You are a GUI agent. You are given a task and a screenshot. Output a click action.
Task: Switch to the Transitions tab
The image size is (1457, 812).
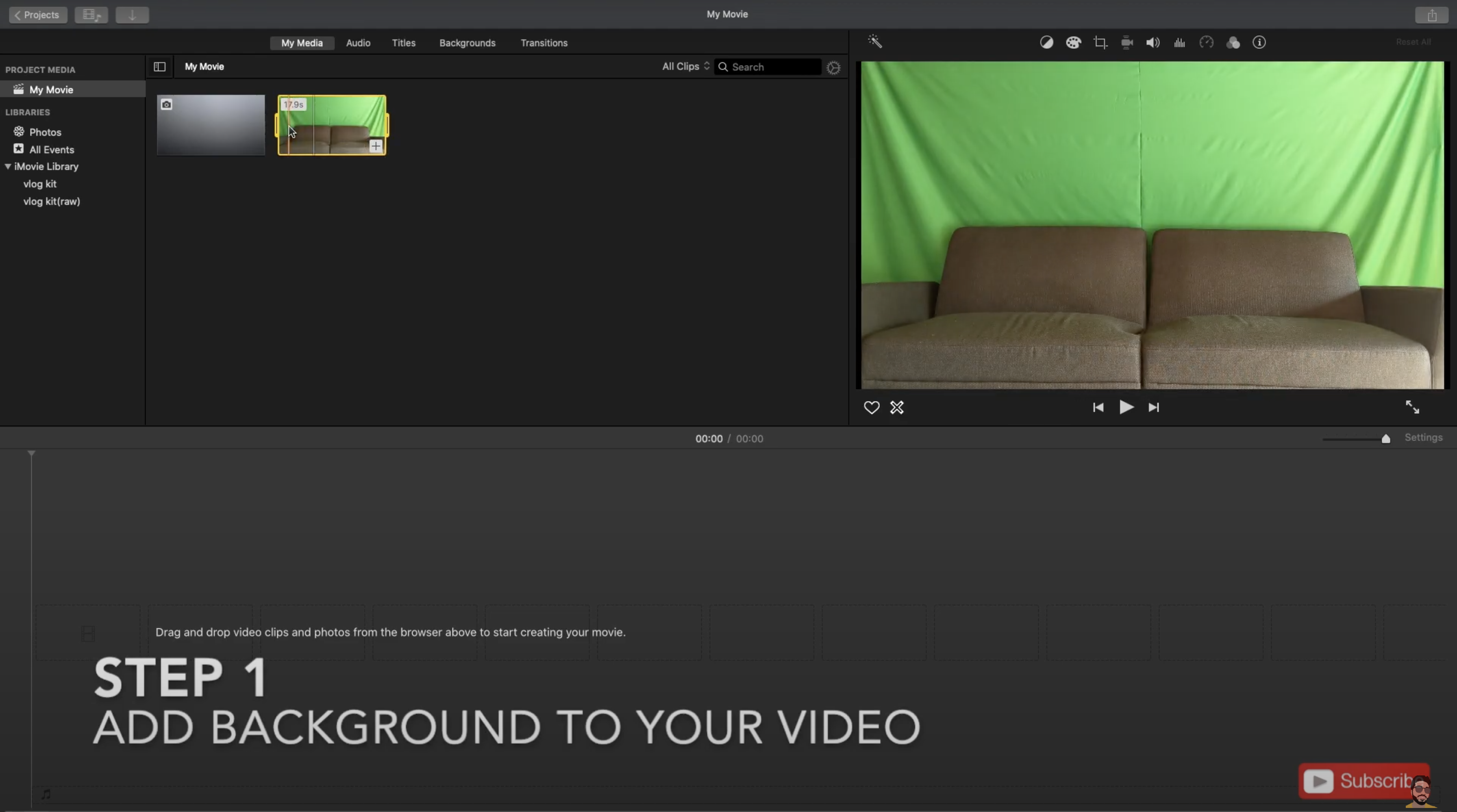pyautogui.click(x=544, y=43)
